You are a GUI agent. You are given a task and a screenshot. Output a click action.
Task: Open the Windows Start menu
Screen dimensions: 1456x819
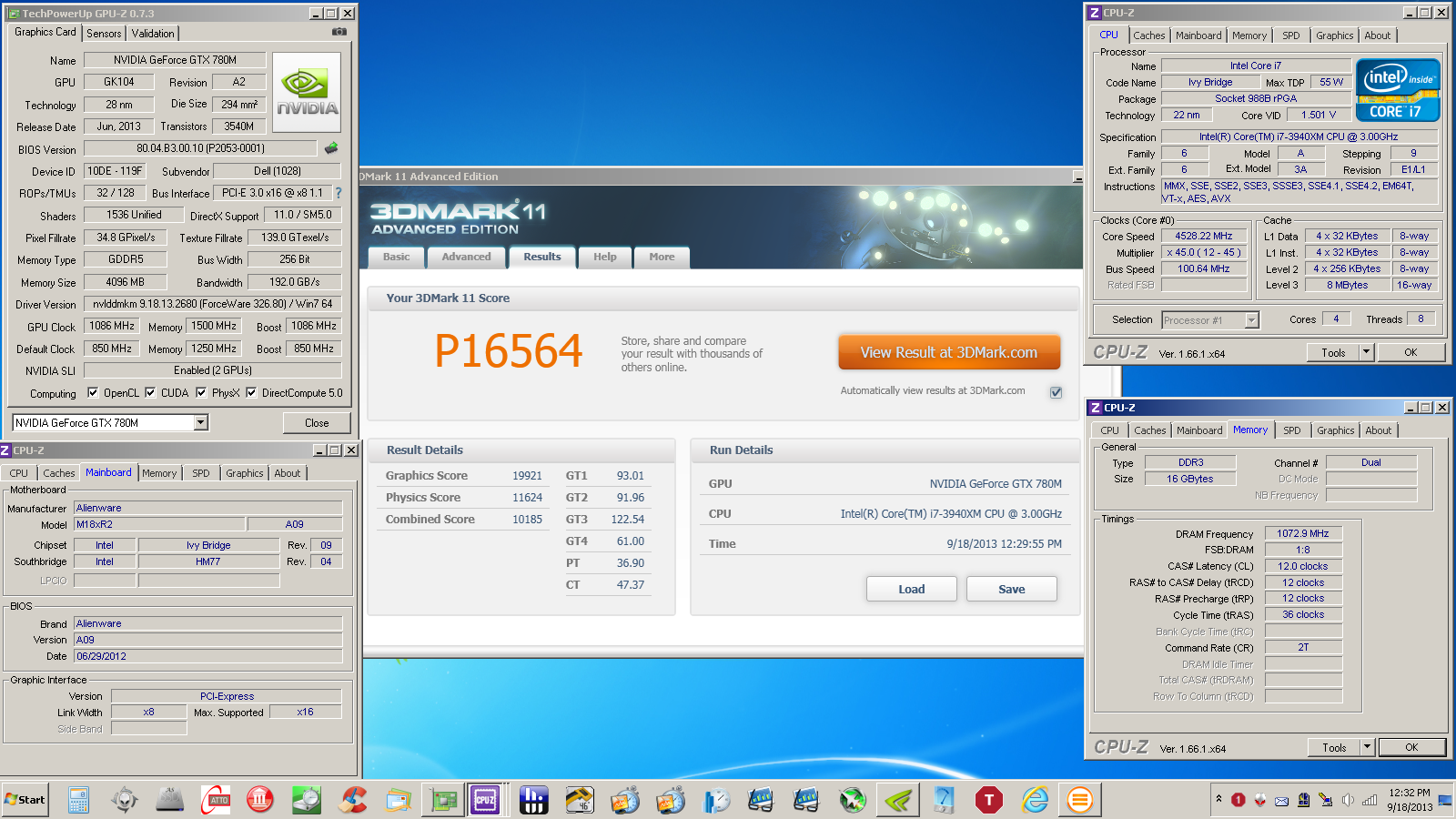point(25,800)
